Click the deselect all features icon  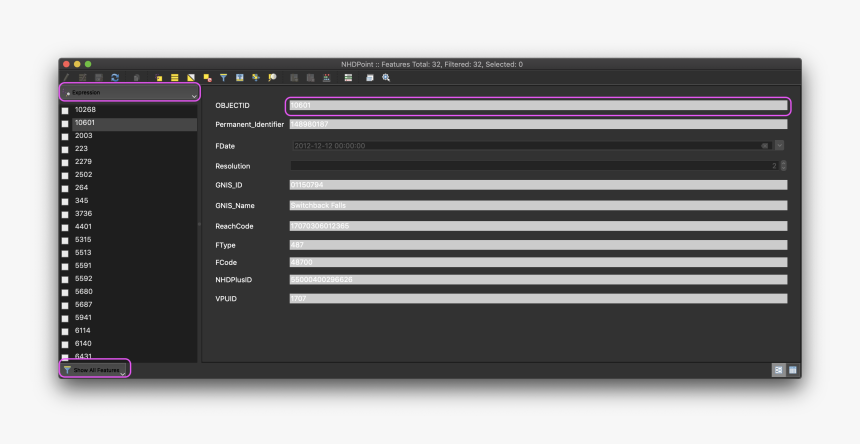pyautogui.click(x=207, y=77)
